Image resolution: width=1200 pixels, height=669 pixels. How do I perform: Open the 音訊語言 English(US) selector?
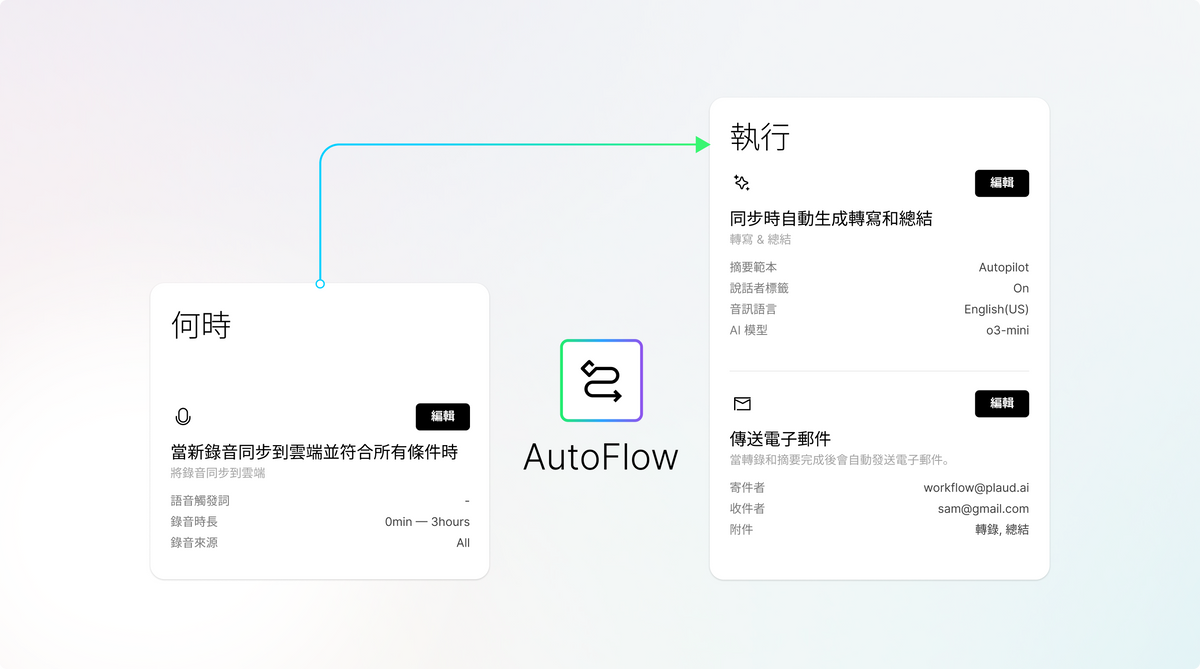tap(996, 309)
